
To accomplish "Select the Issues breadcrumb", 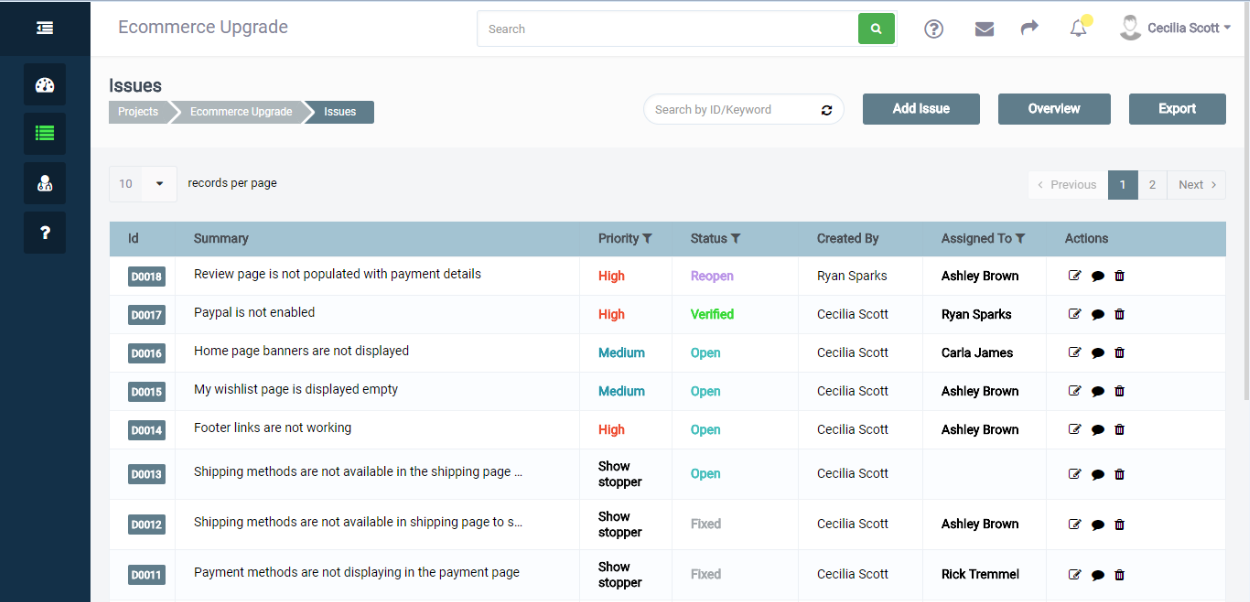I will [340, 112].
